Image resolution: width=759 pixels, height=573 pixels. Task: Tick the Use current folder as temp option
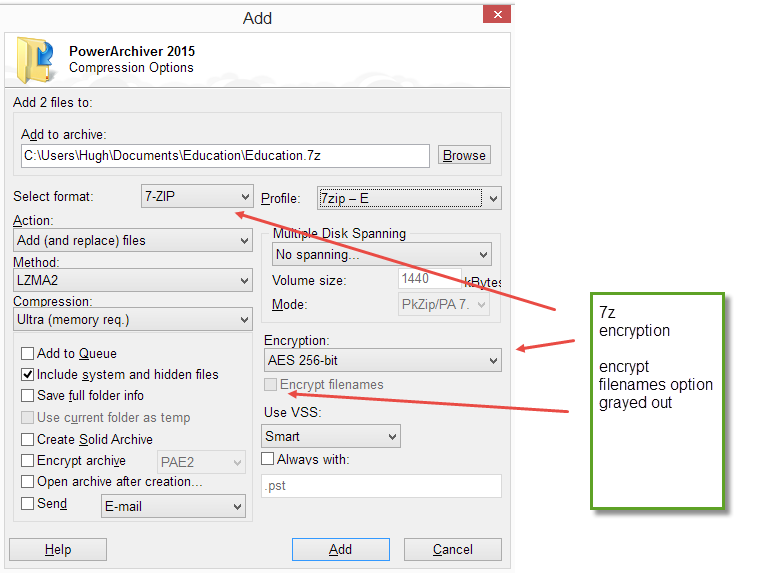click(28, 417)
